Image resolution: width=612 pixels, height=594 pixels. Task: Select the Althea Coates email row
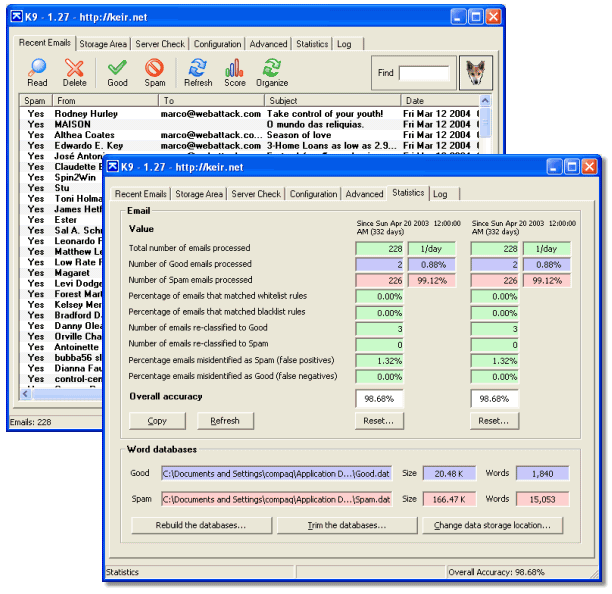pyautogui.click(x=249, y=135)
